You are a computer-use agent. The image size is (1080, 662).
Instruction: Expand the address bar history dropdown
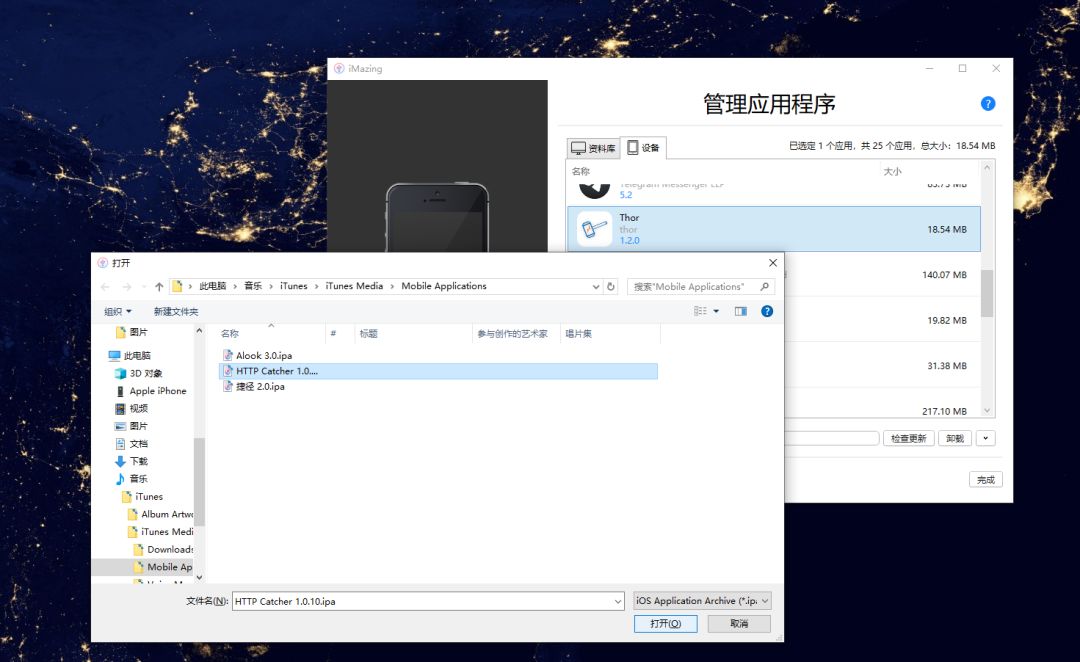point(596,287)
